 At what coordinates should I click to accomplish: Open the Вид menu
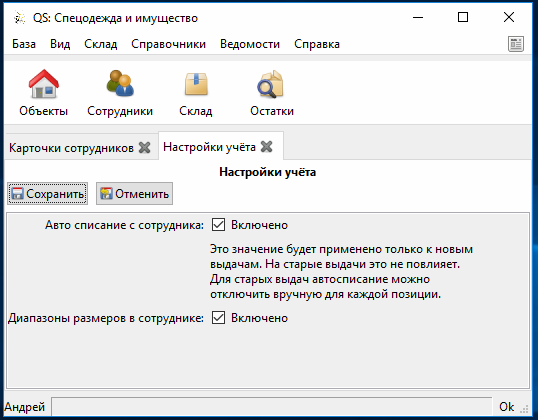pos(60,44)
